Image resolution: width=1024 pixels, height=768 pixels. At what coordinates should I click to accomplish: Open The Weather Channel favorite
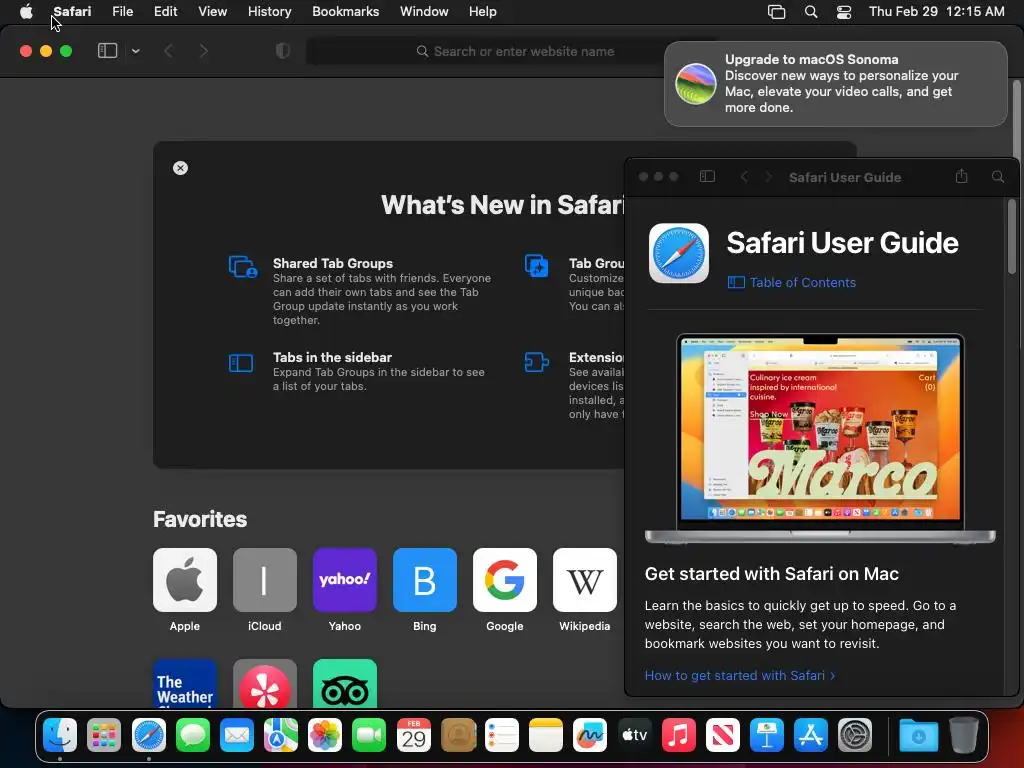click(185, 684)
